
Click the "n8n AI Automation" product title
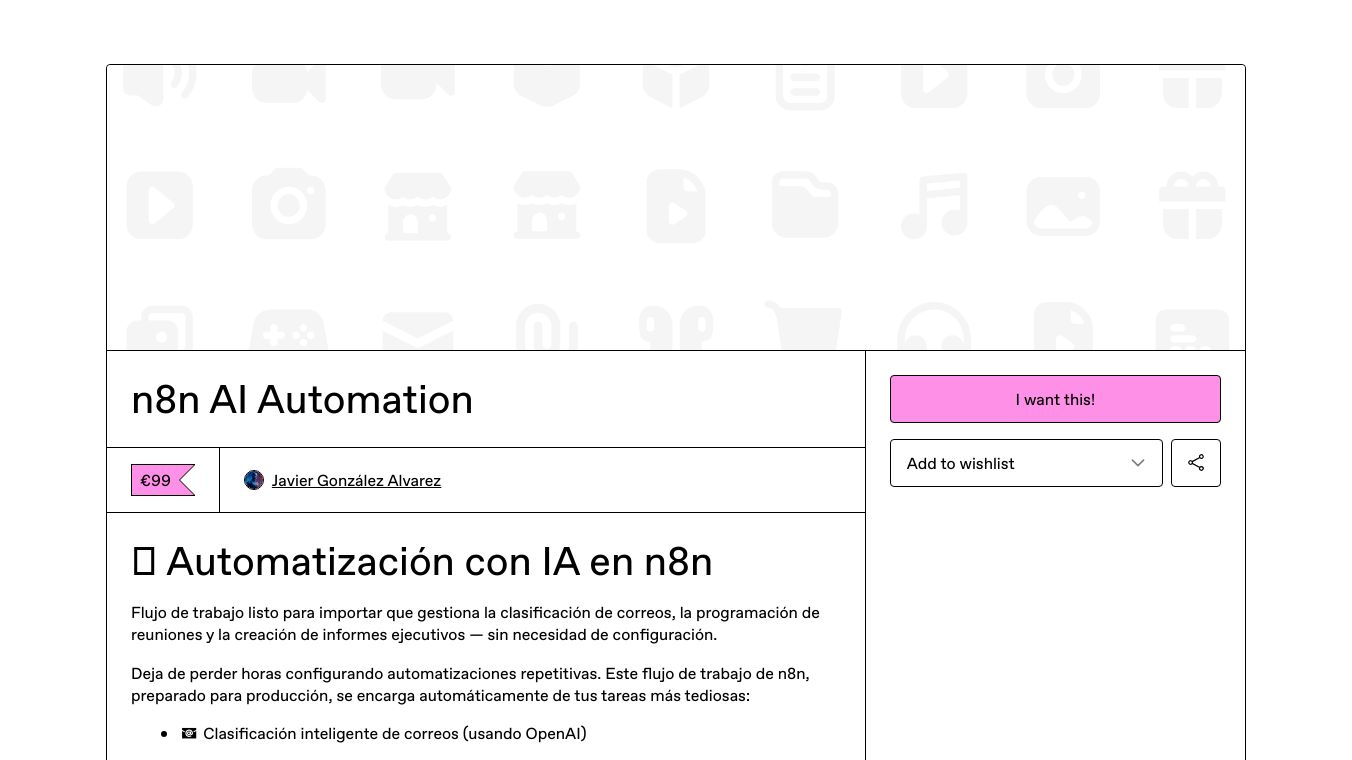click(302, 400)
